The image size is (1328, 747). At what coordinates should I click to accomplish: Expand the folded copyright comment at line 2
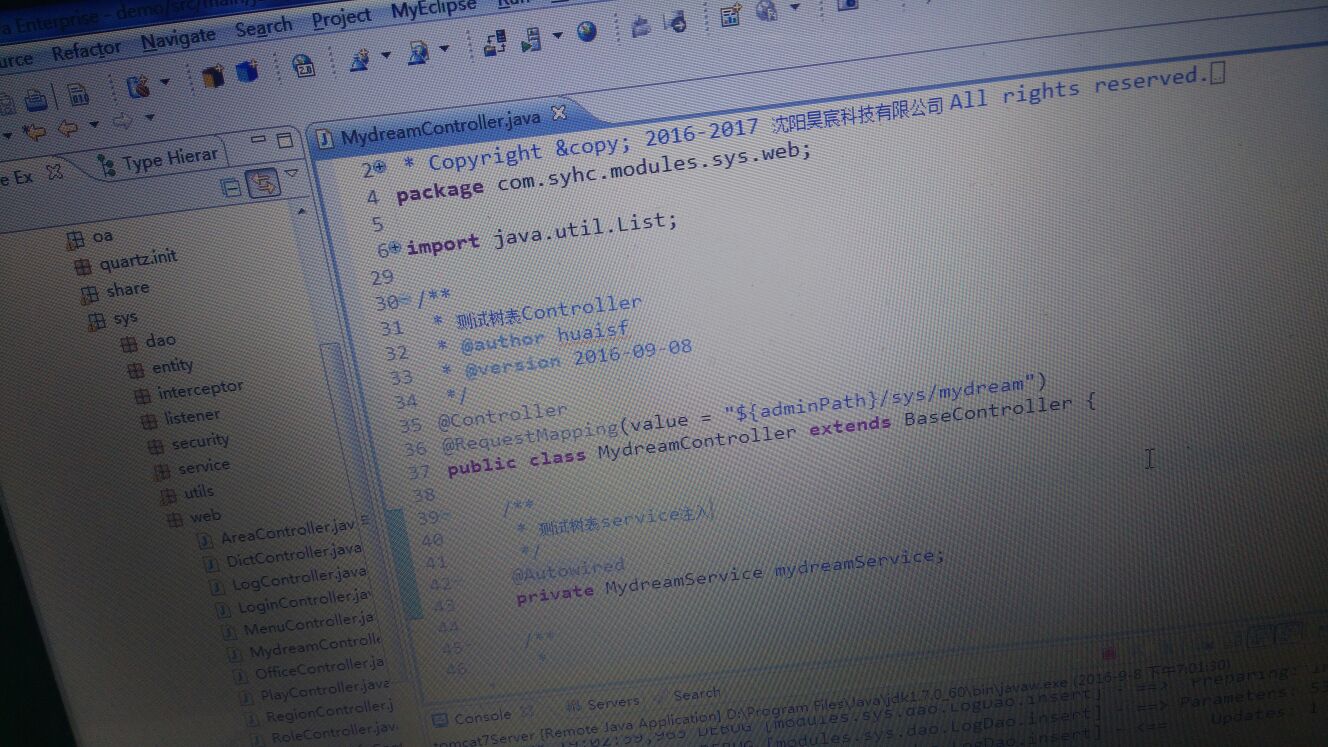pos(380,168)
